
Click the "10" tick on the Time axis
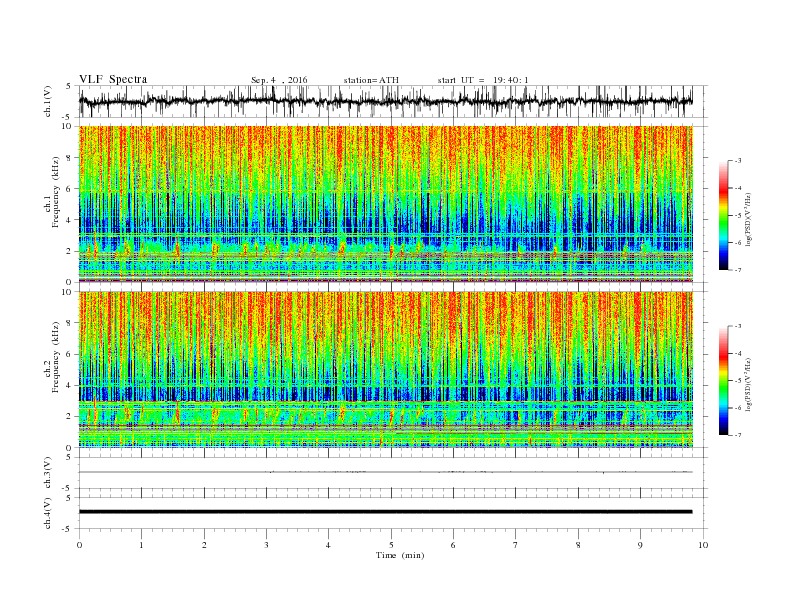point(703,545)
